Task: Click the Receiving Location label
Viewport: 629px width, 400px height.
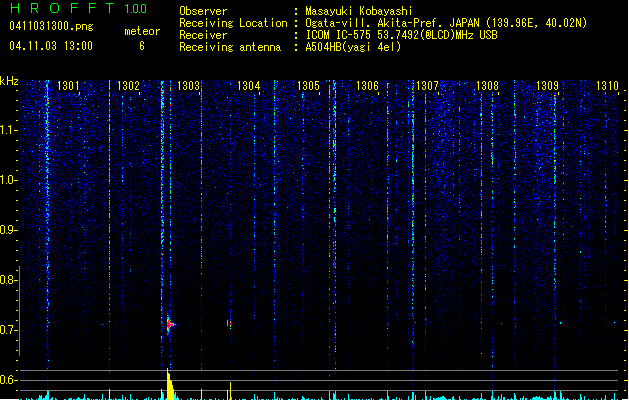Action: [233, 23]
